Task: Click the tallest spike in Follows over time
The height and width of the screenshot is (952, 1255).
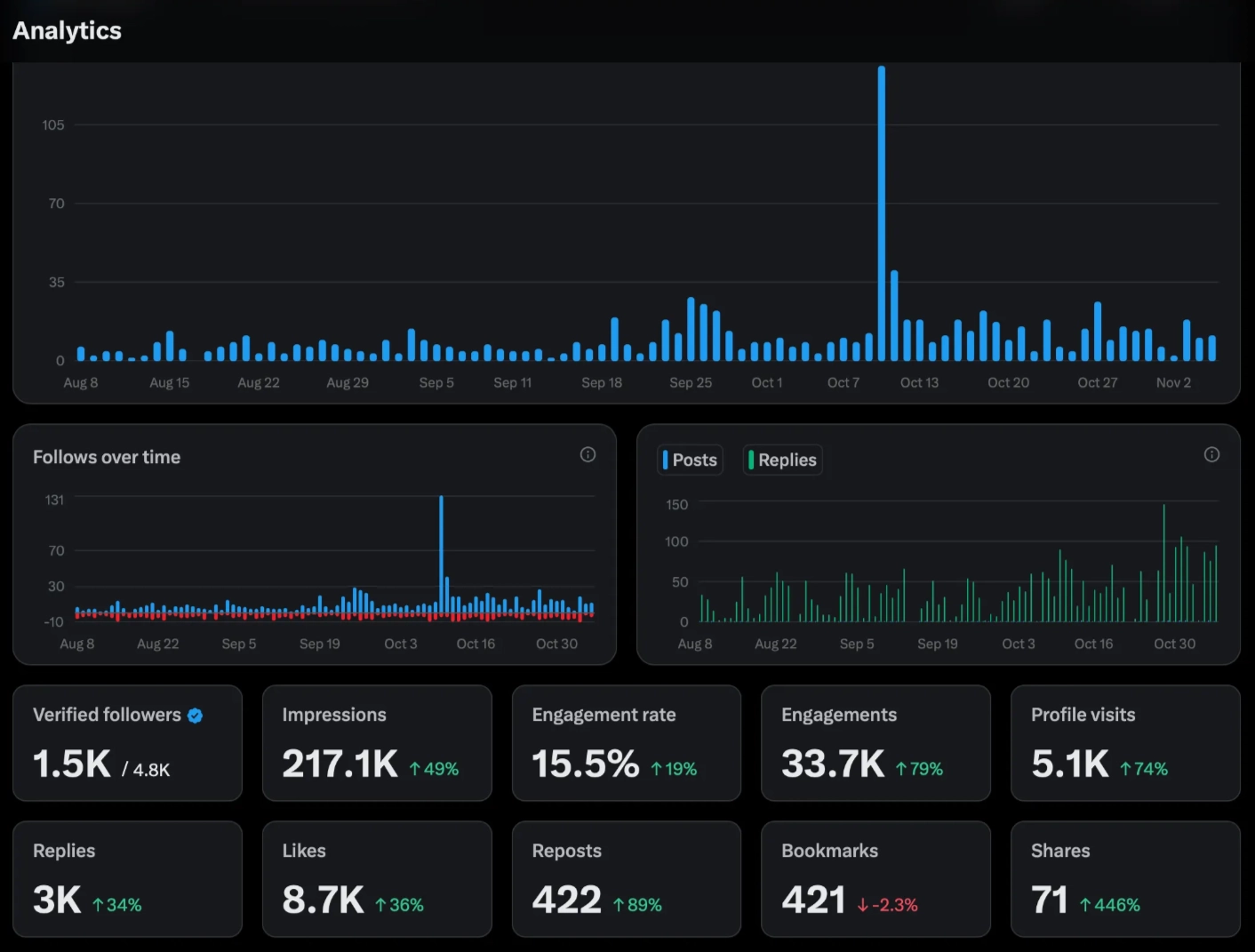Action: (x=441, y=551)
